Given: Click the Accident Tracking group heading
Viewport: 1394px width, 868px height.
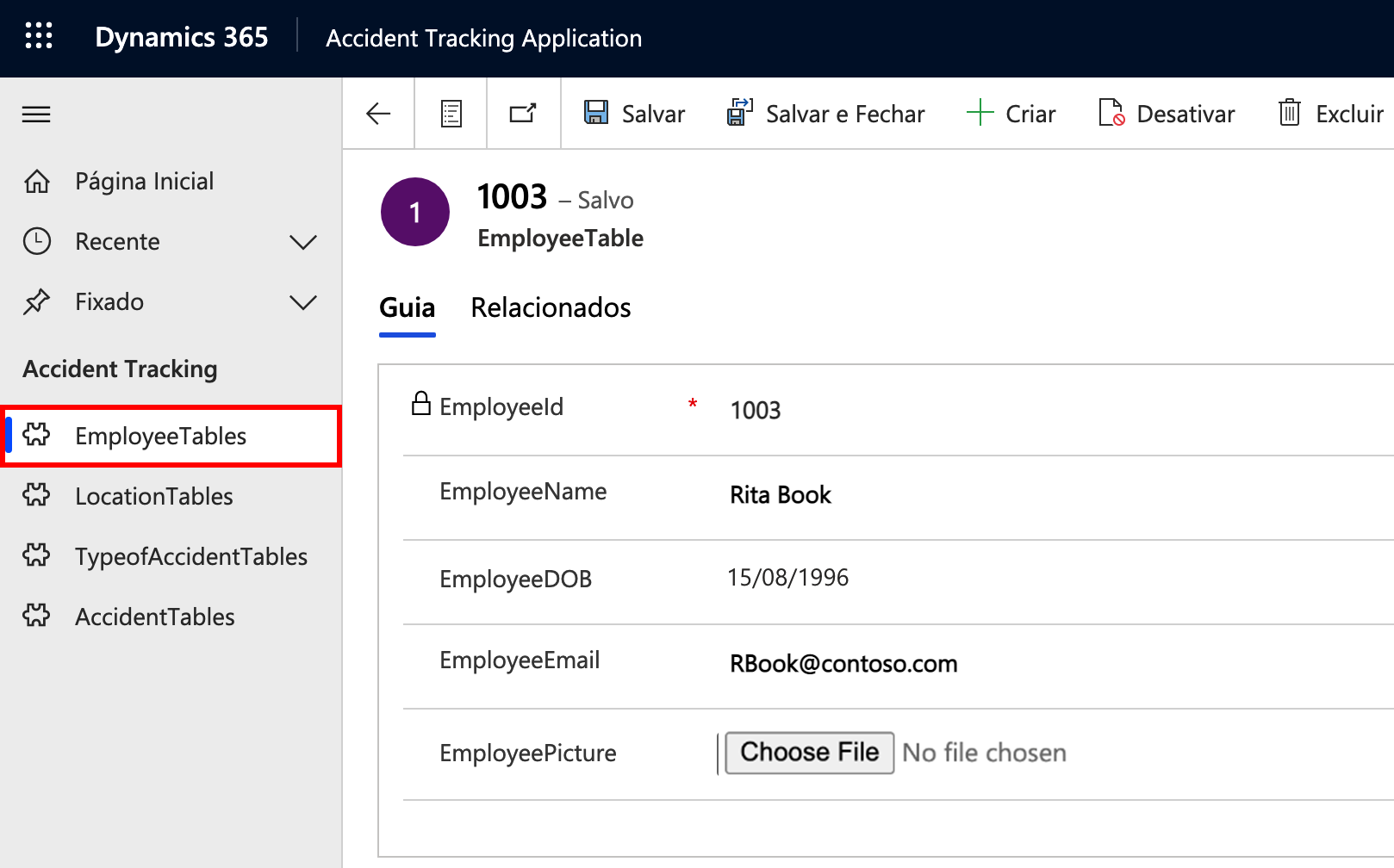Looking at the screenshot, I should (x=120, y=369).
